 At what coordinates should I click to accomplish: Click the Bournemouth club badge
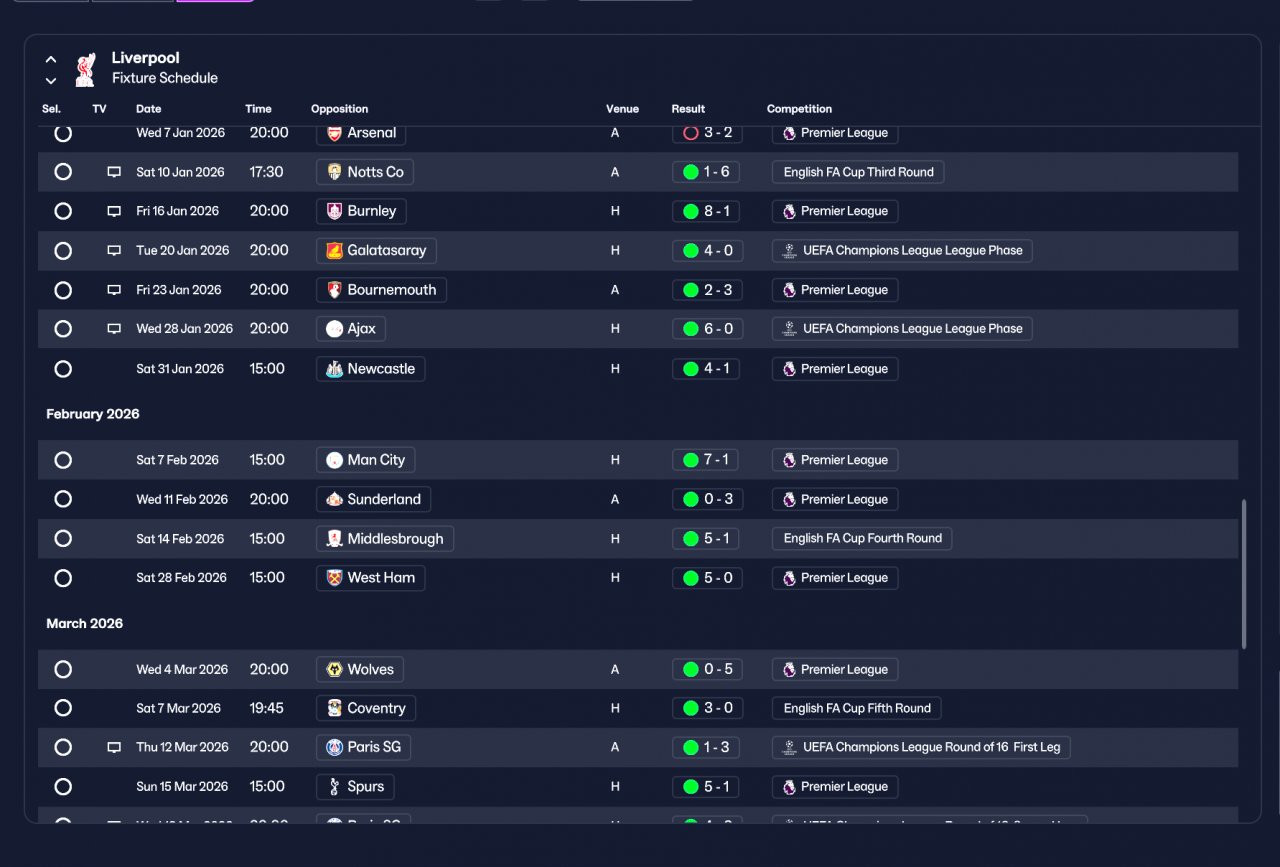pyautogui.click(x=334, y=290)
